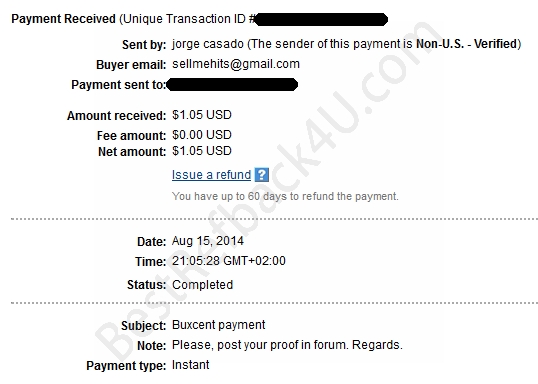Click the date Aug 15, 2014
Image resolution: width=538 pixels, height=384 pixels.
(x=208, y=241)
